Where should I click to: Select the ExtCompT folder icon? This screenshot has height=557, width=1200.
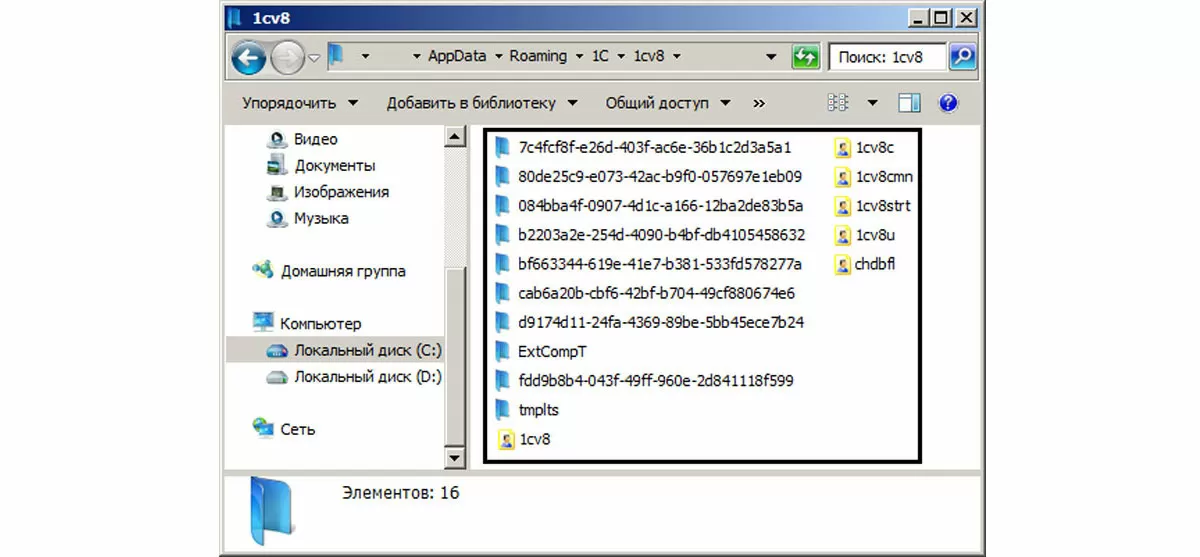(503, 351)
